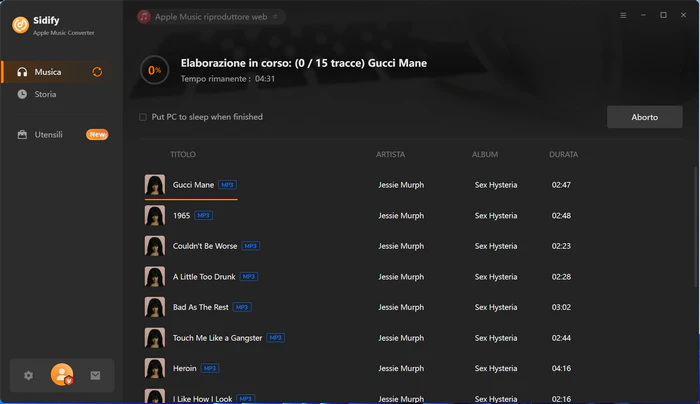This screenshot has width=700, height=404.
Task: Click the MP3 badge next to Bad As The Rest
Action: point(242,307)
